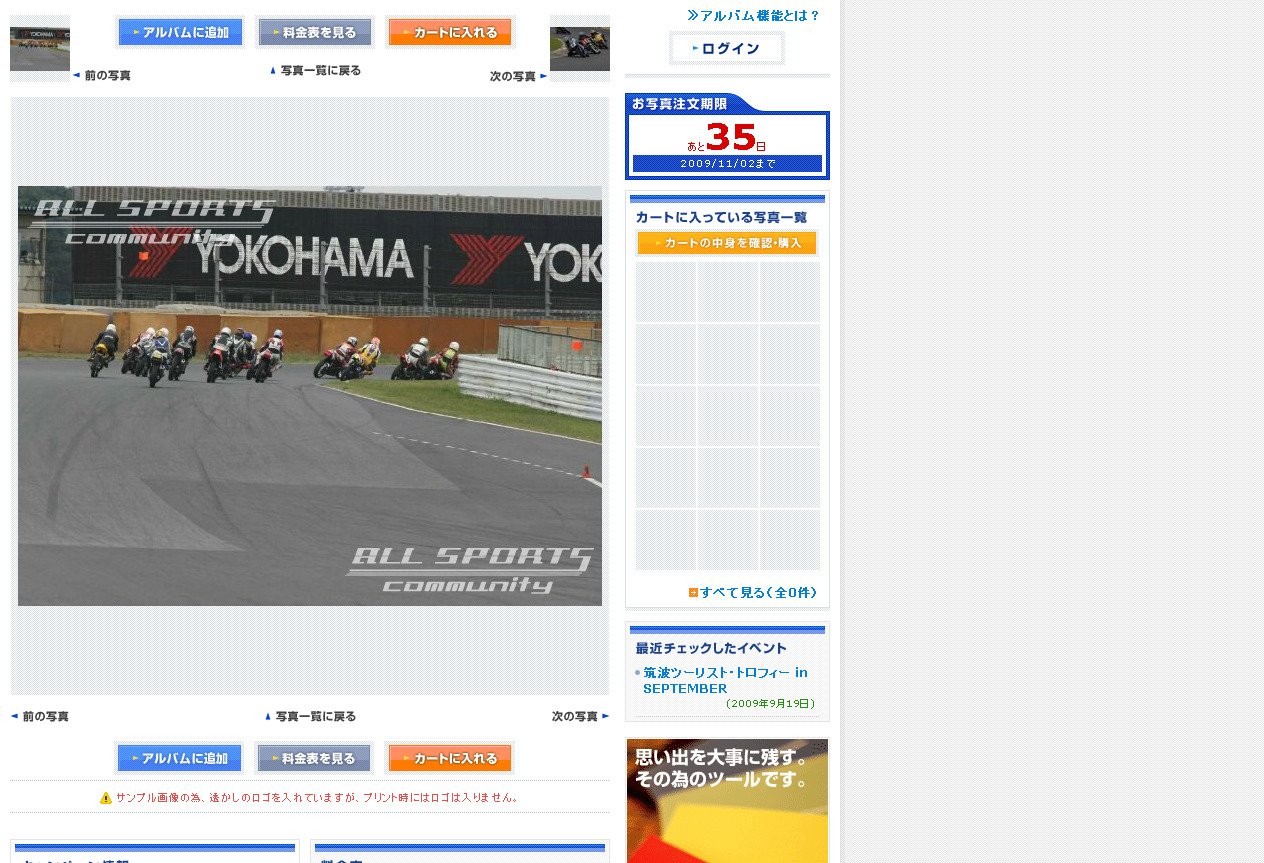
Task: Click the bottom アルバムに追加 button
Action: pyautogui.click(x=180, y=758)
